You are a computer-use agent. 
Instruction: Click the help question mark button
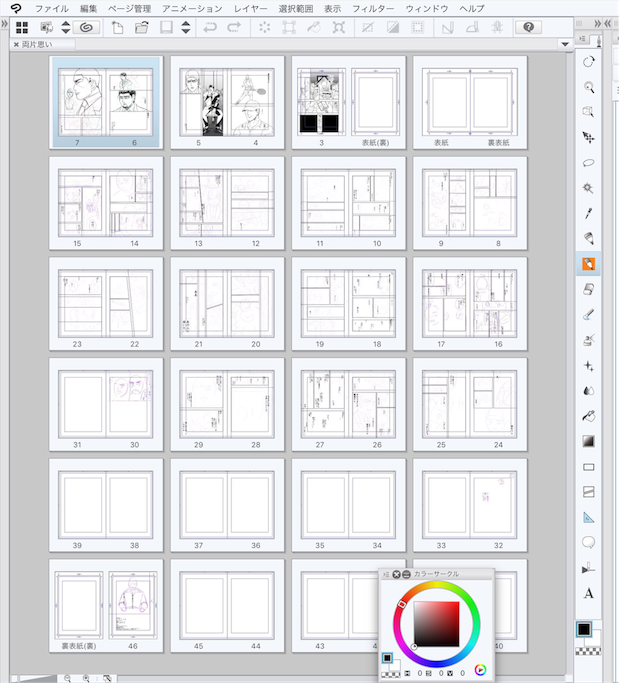[528, 27]
